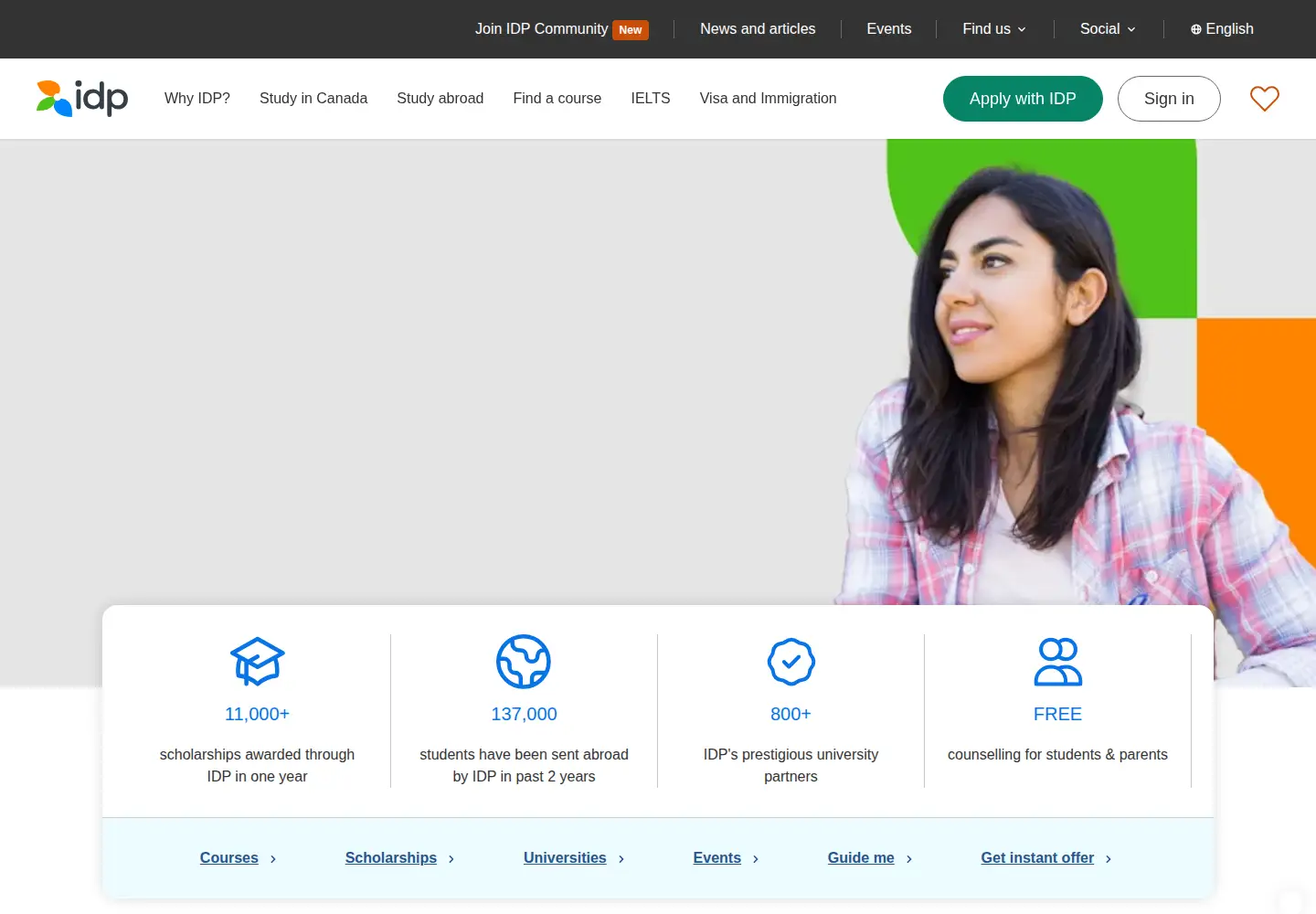Click the arrow next to Universities
The width and height of the screenshot is (1316, 914).
621,859
